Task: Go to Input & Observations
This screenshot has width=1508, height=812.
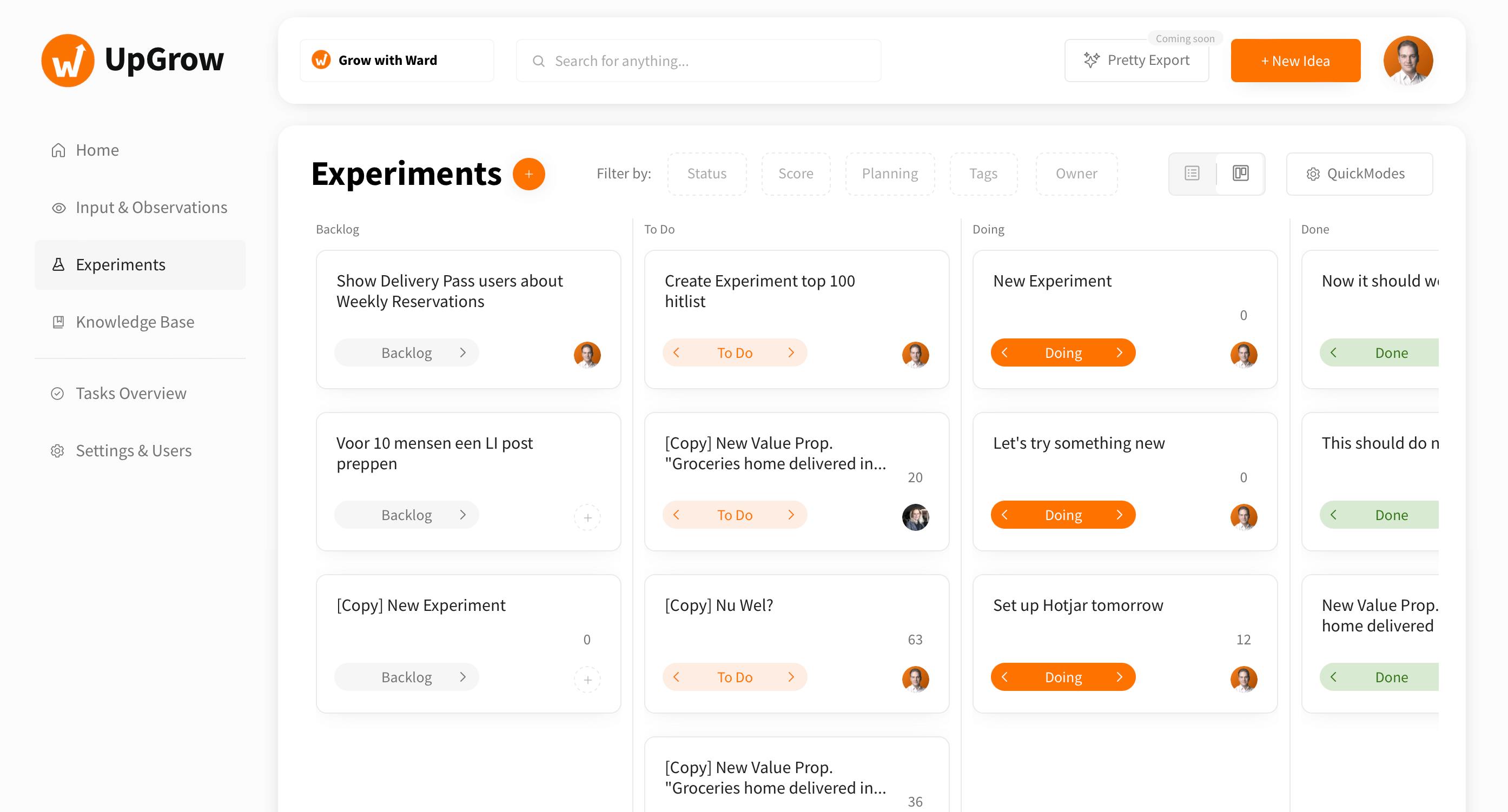Action: tap(140, 207)
